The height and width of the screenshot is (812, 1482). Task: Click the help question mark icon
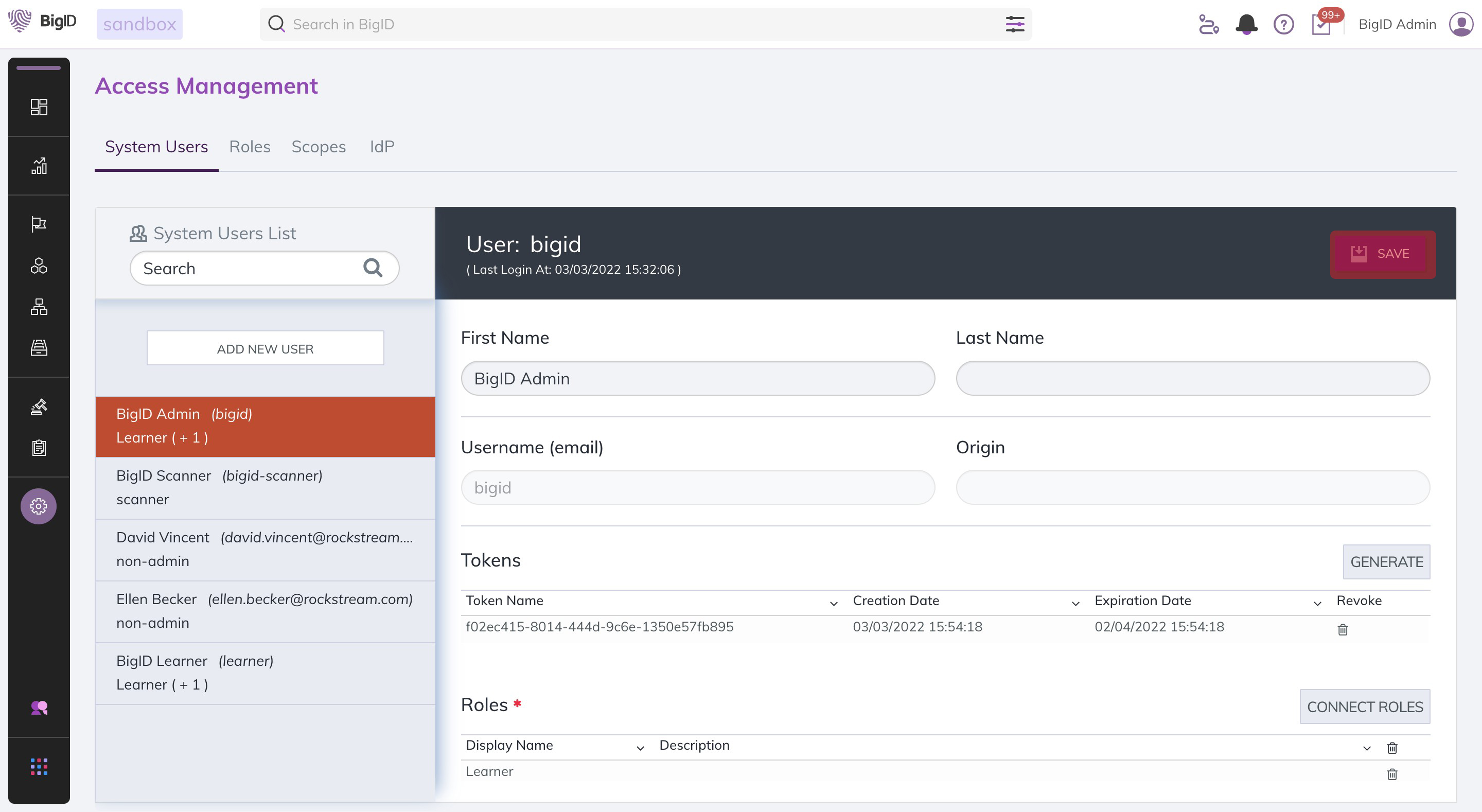coord(1283,24)
